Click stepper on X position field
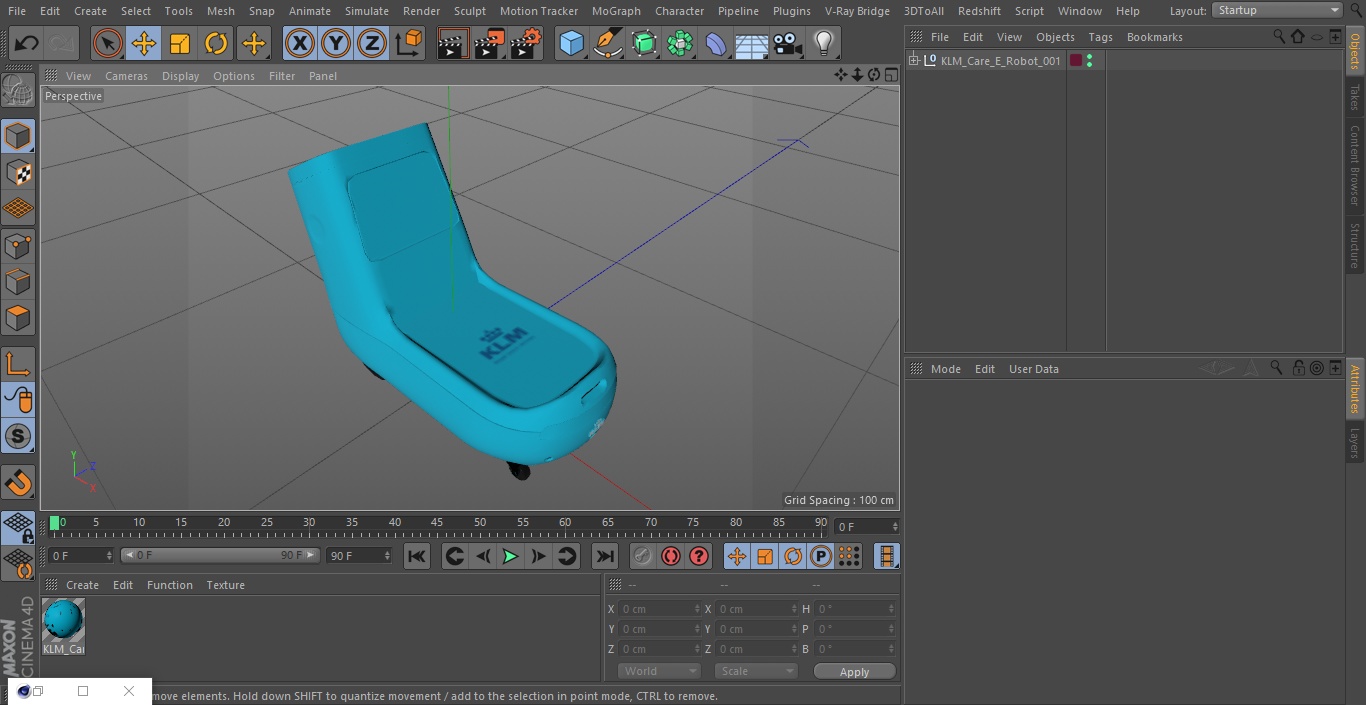This screenshot has height=705, width=1366. (697, 609)
